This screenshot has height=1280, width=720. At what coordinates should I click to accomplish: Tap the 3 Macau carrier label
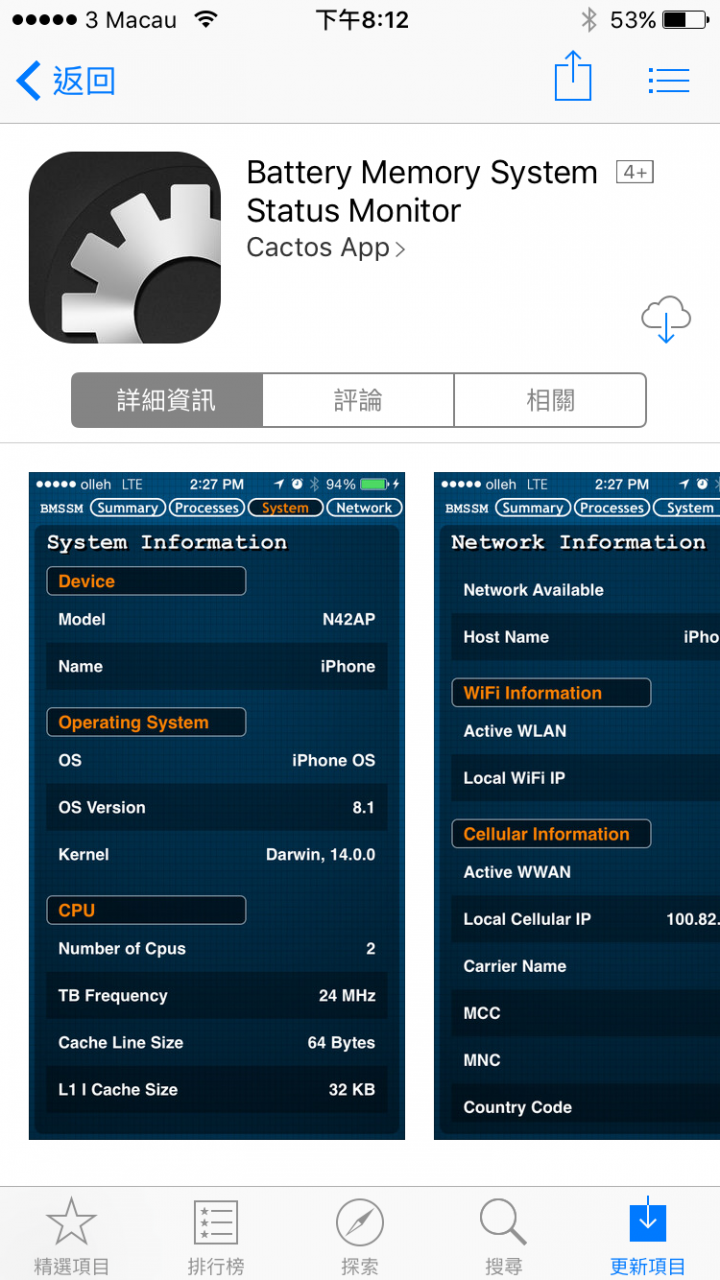click(130, 20)
